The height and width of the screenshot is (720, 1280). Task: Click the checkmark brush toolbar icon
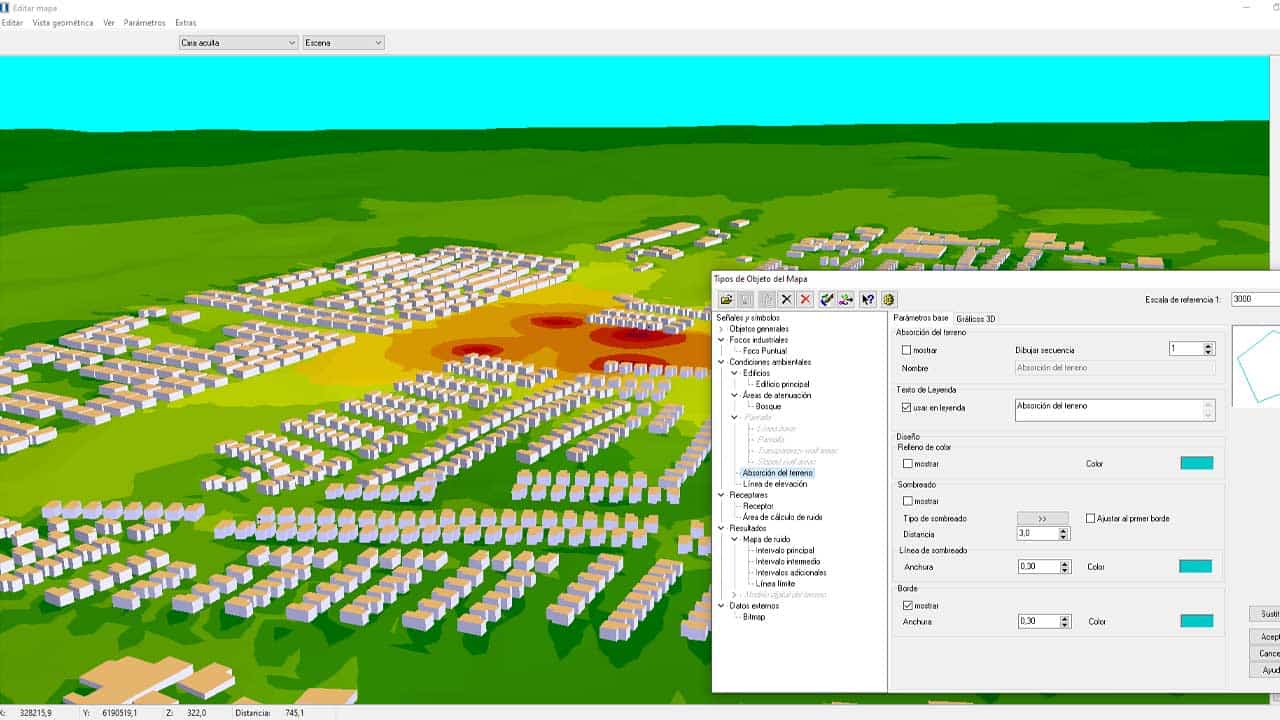(827, 299)
